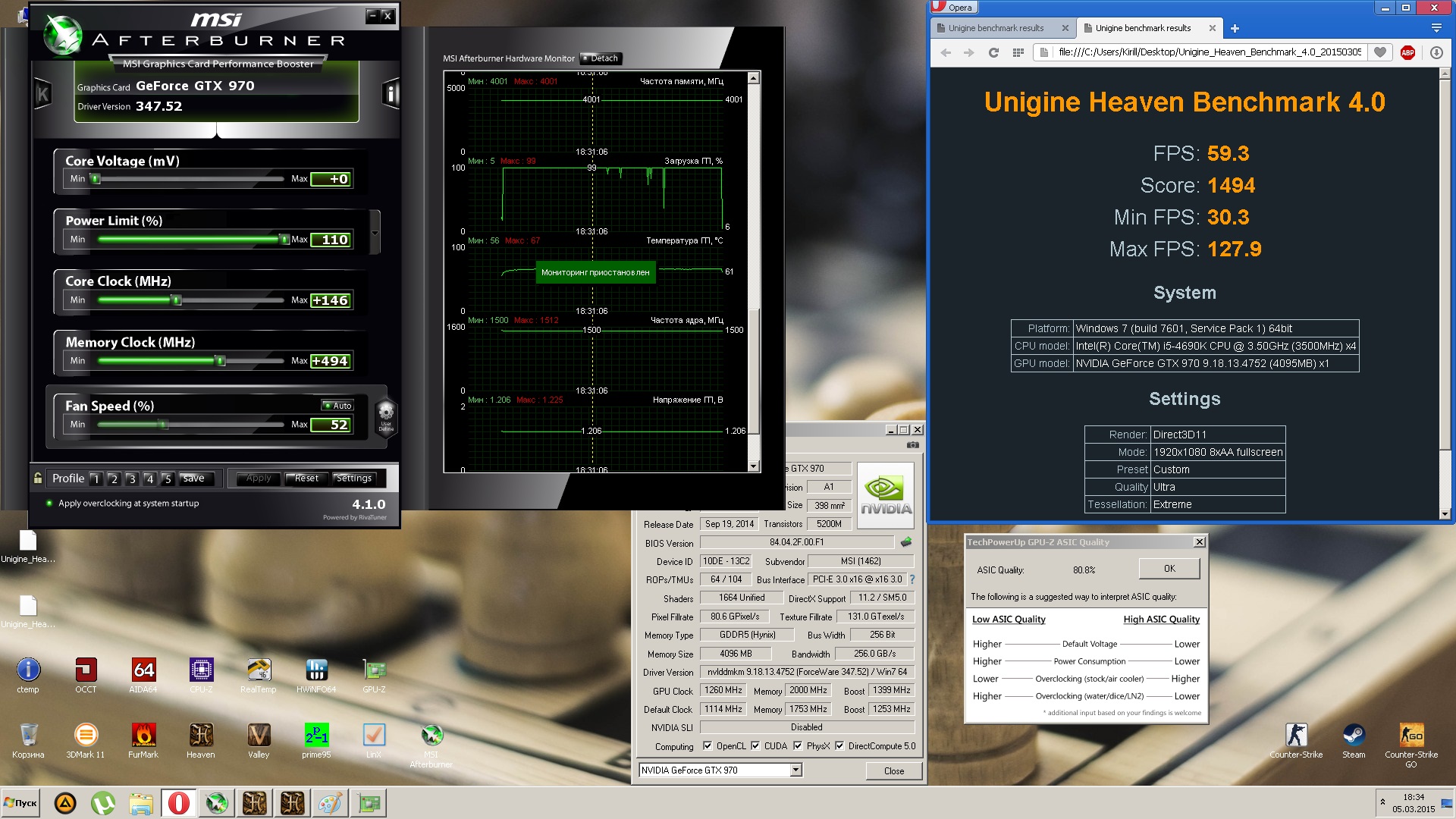
Task: Reload the Opera page with refresh icon
Action: 993,52
